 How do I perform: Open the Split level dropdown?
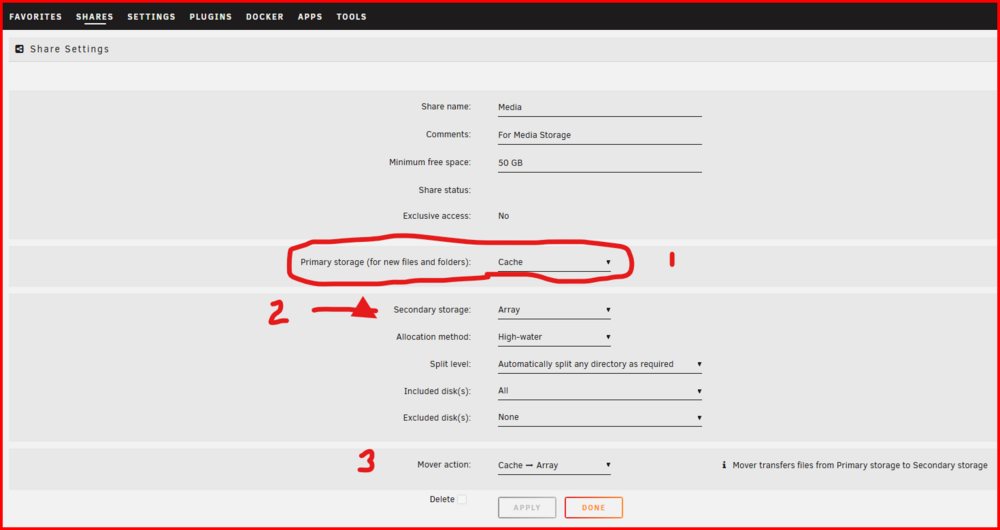coord(599,364)
